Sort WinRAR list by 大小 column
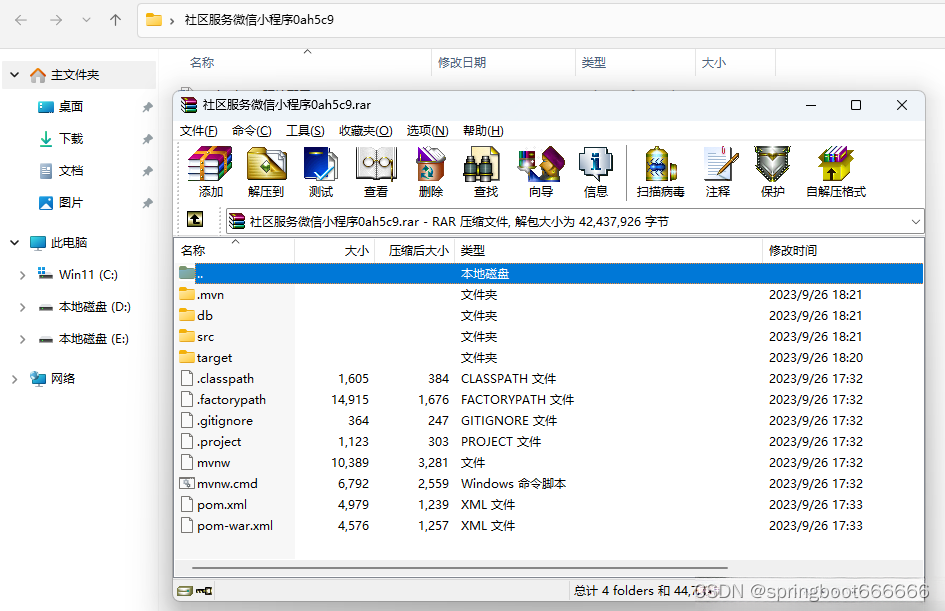The image size is (945, 611). coord(334,251)
